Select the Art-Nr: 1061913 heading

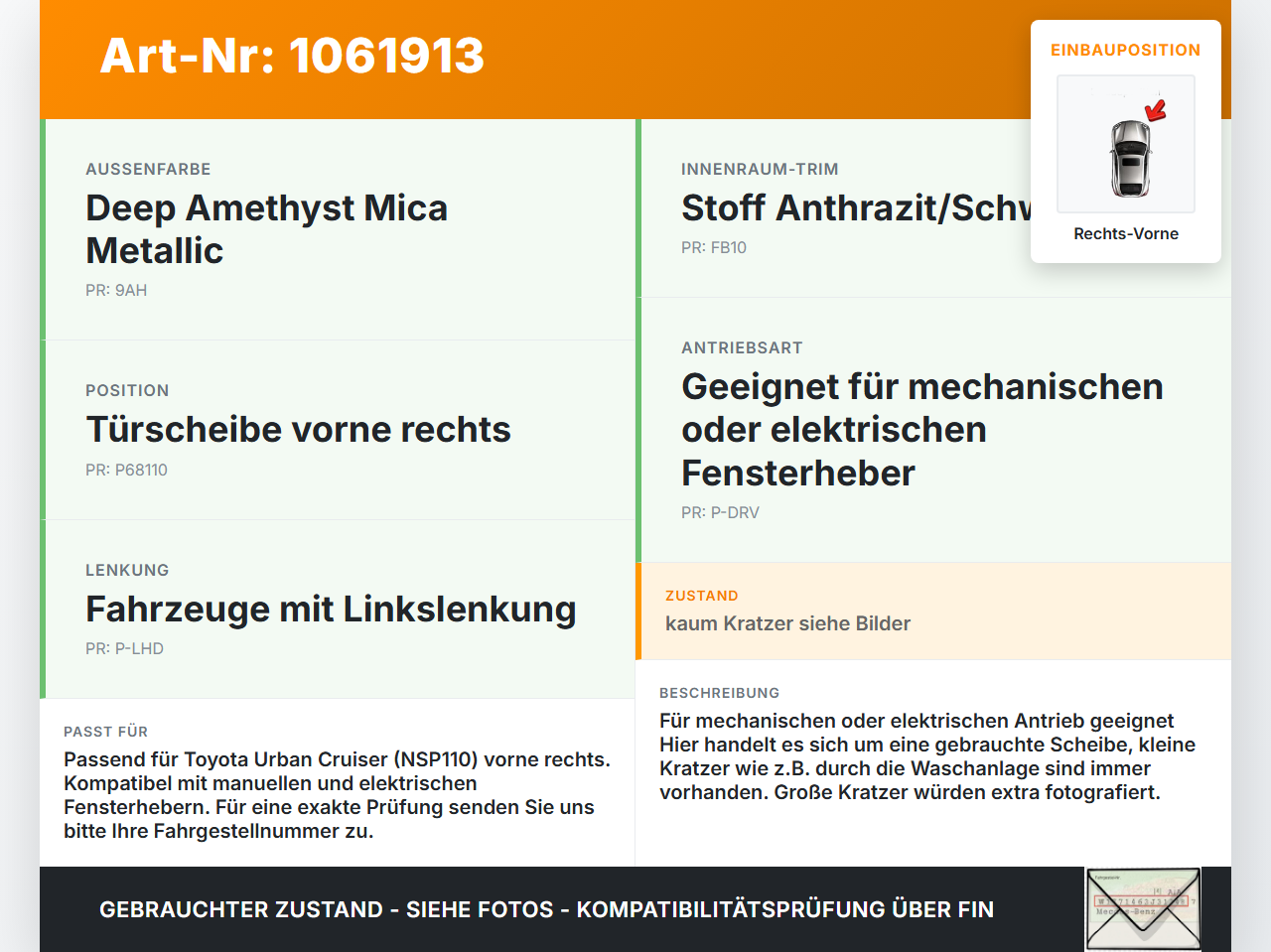point(292,56)
